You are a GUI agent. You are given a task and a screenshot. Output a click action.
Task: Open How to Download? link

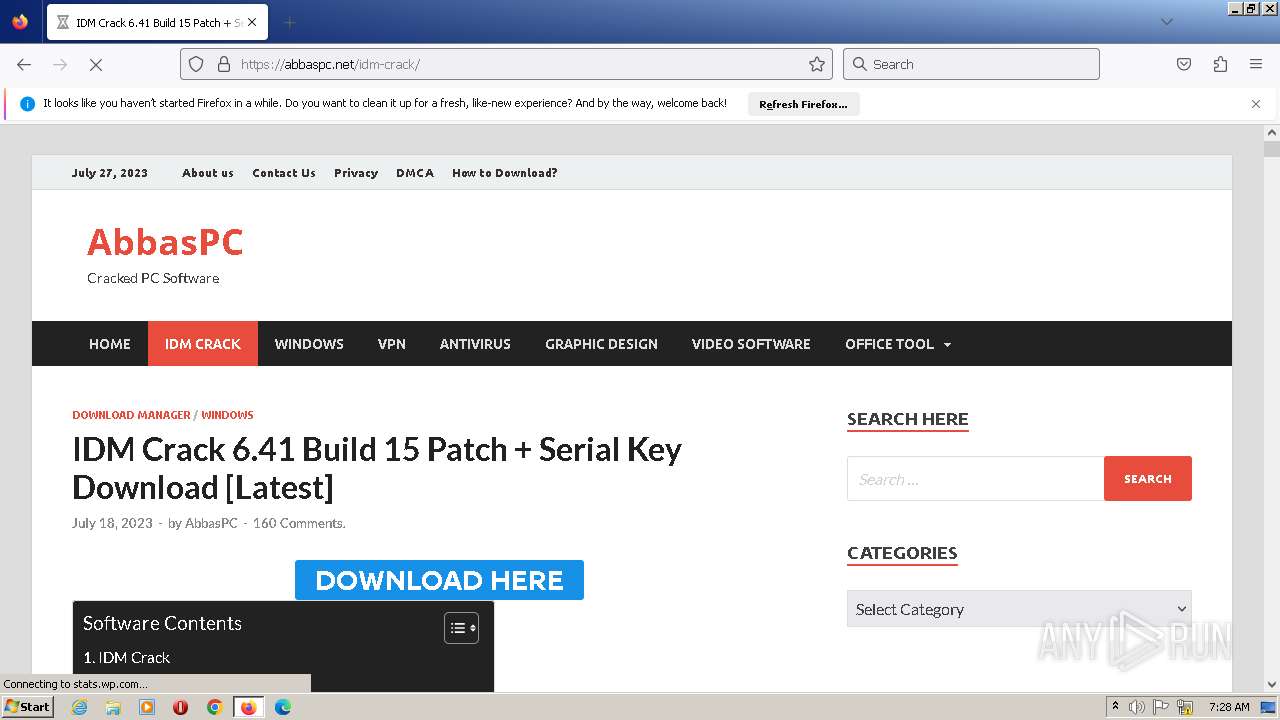pyautogui.click(x=505, y=173)
